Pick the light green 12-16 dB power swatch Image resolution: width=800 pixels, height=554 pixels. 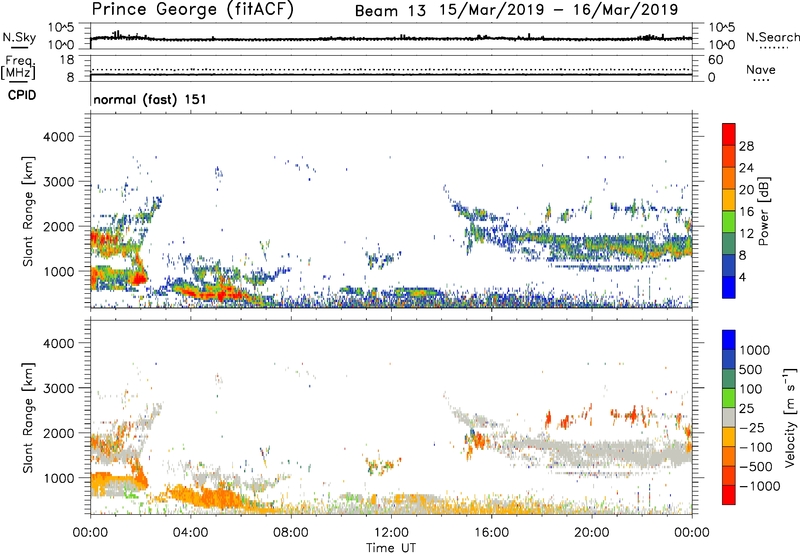tap(729, 222)
